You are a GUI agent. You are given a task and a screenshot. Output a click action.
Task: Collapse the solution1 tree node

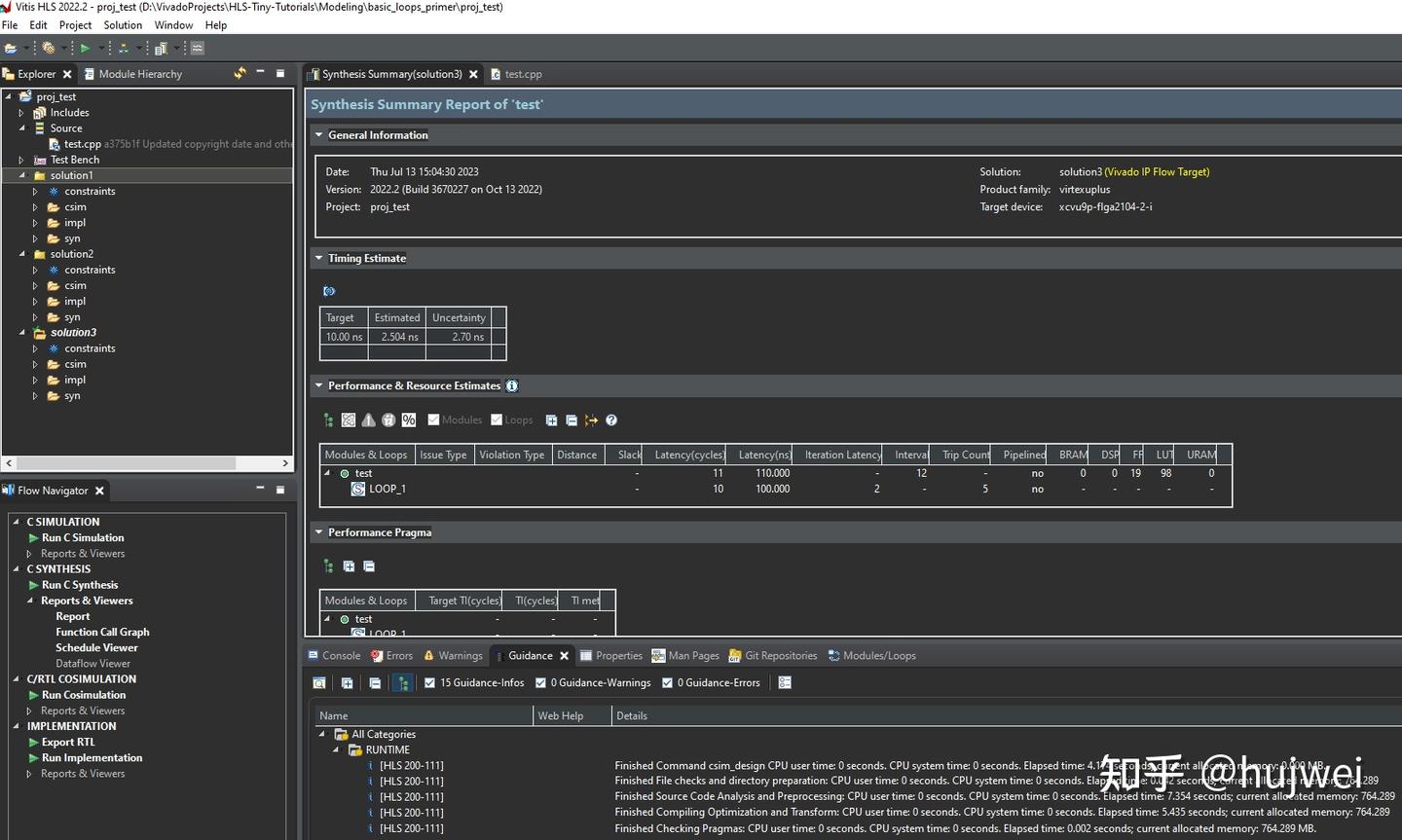click(22, 175)
